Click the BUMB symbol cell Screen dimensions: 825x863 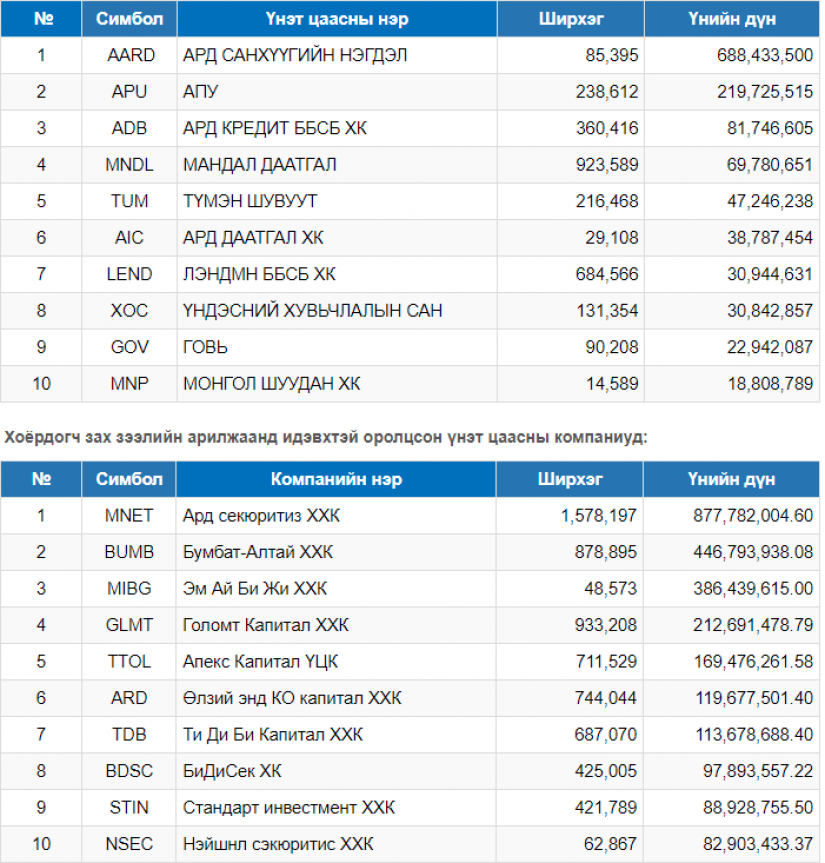[129, 551]
